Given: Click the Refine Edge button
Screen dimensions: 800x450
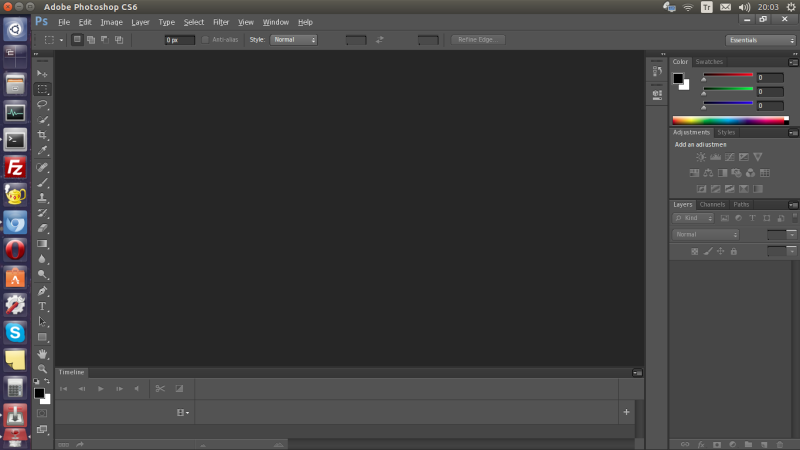Looking at the screenshot, I should [478, 40].
